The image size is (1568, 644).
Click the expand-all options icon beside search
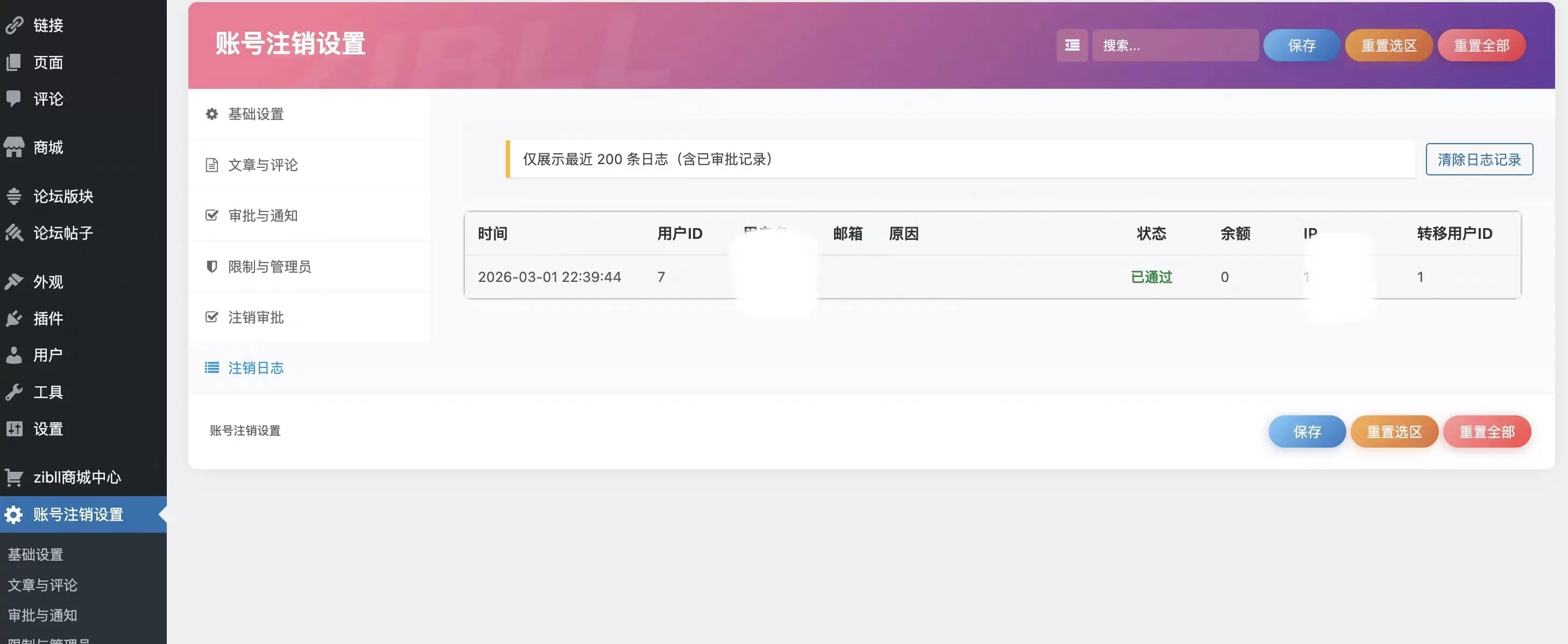tap(1071, 45)
